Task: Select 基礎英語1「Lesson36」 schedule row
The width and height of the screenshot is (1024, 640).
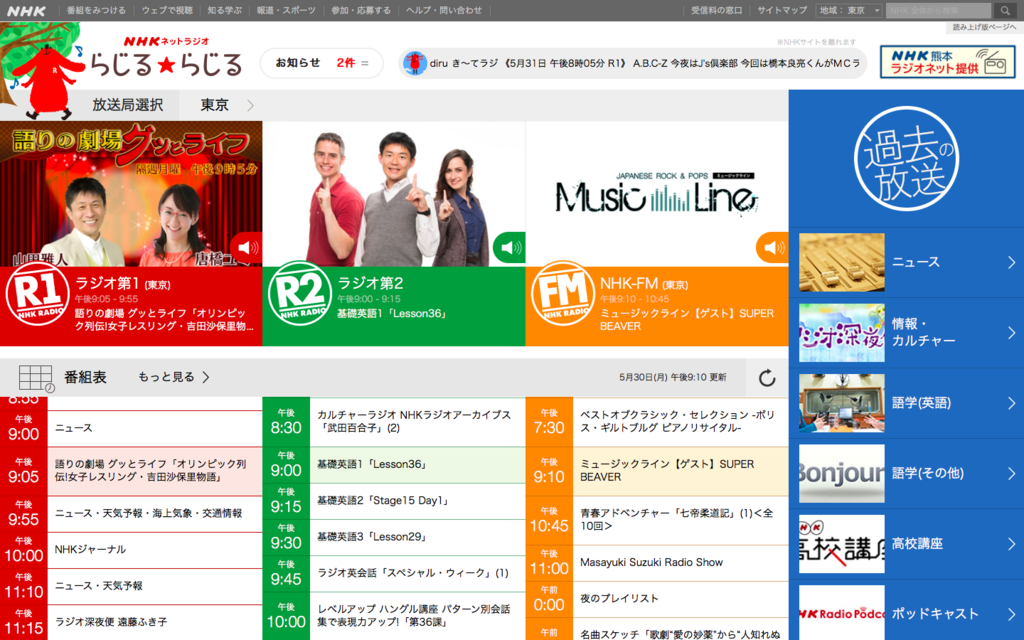Action: click(x=394, y=465)
